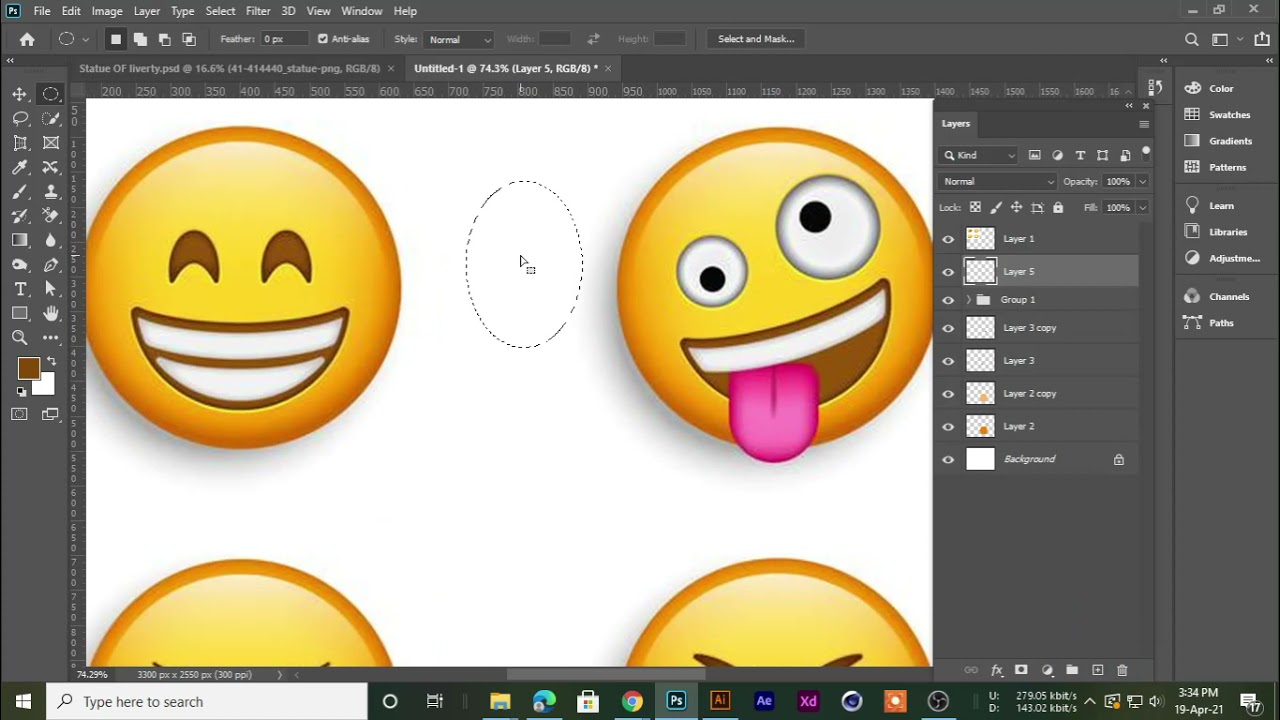
Task: Open the blend mode Normal dropdown
Action: pos(997,181)
